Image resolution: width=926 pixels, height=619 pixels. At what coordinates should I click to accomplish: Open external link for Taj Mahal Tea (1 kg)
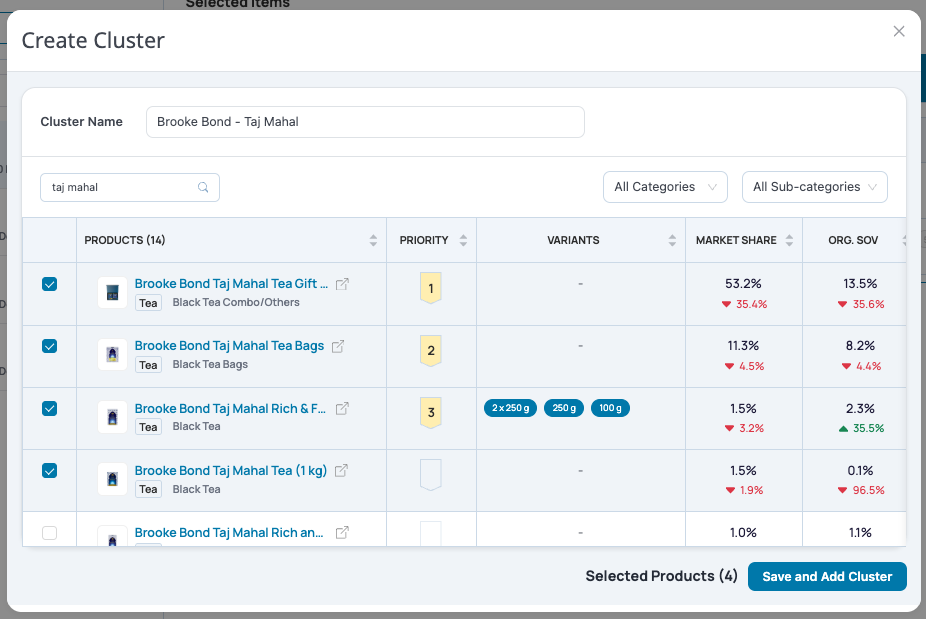tap(341, 471)
